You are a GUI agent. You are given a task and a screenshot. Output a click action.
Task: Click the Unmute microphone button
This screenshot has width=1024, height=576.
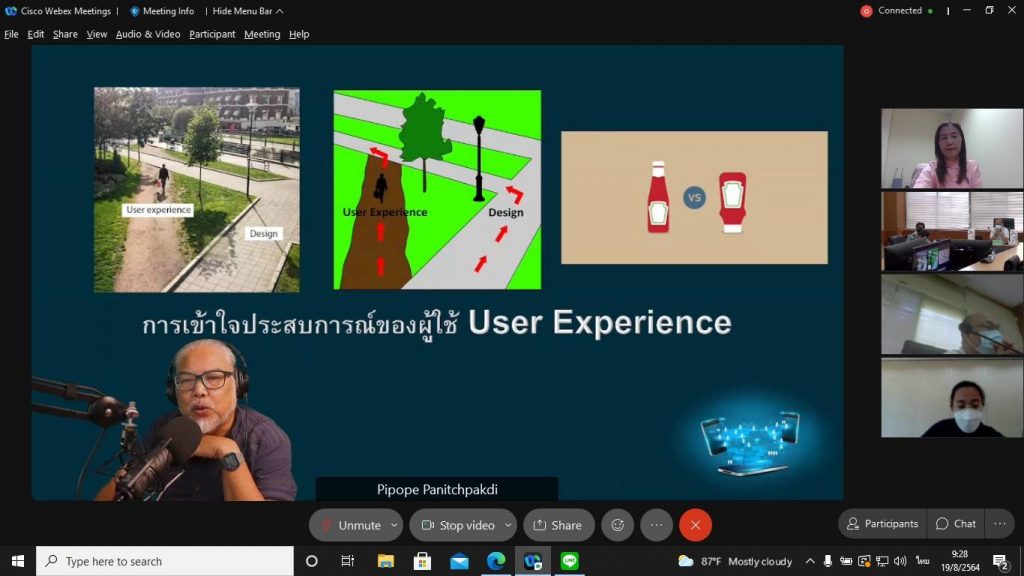[350, 525]
